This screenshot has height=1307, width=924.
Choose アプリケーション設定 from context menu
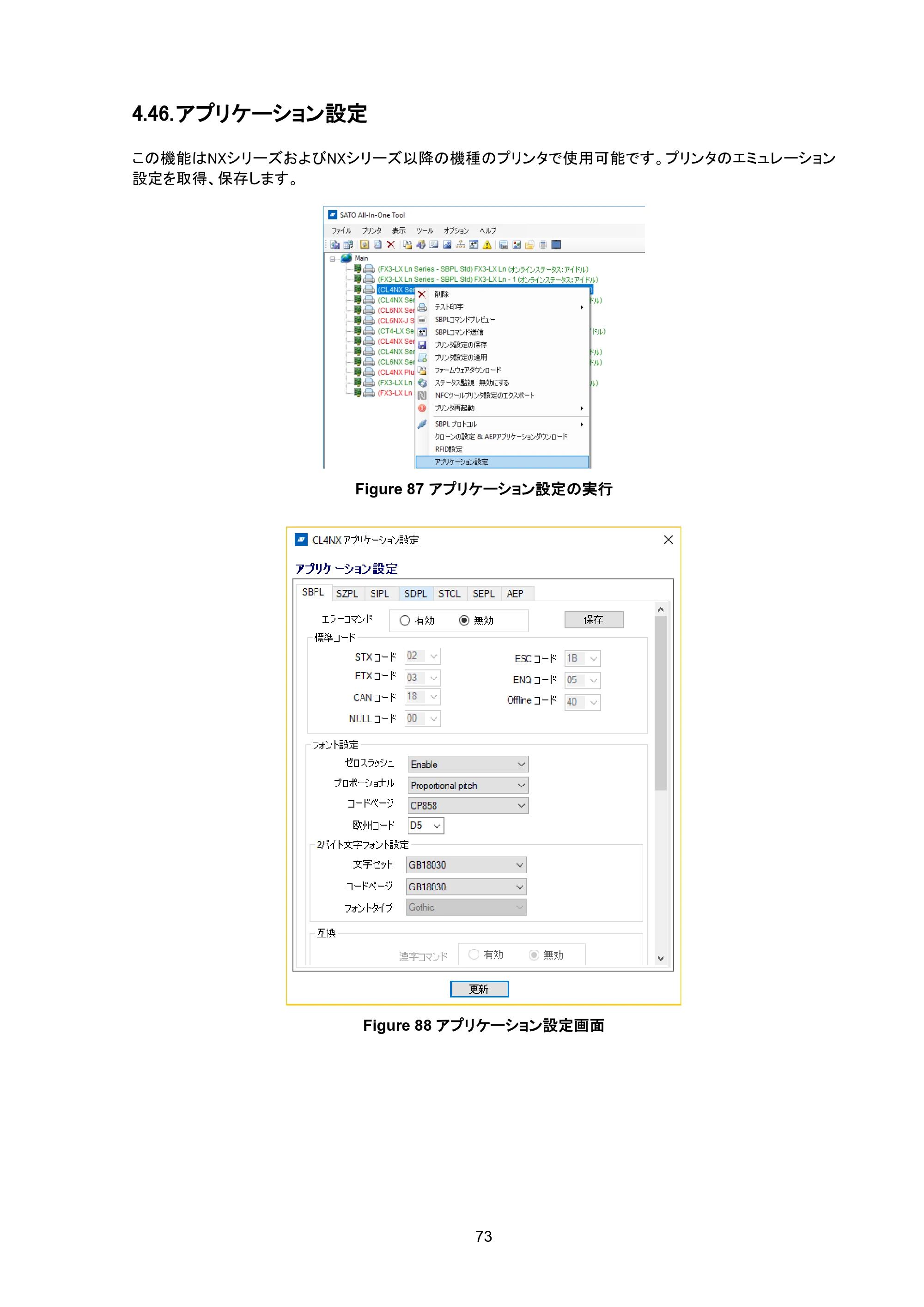click(x=502, y=462)
